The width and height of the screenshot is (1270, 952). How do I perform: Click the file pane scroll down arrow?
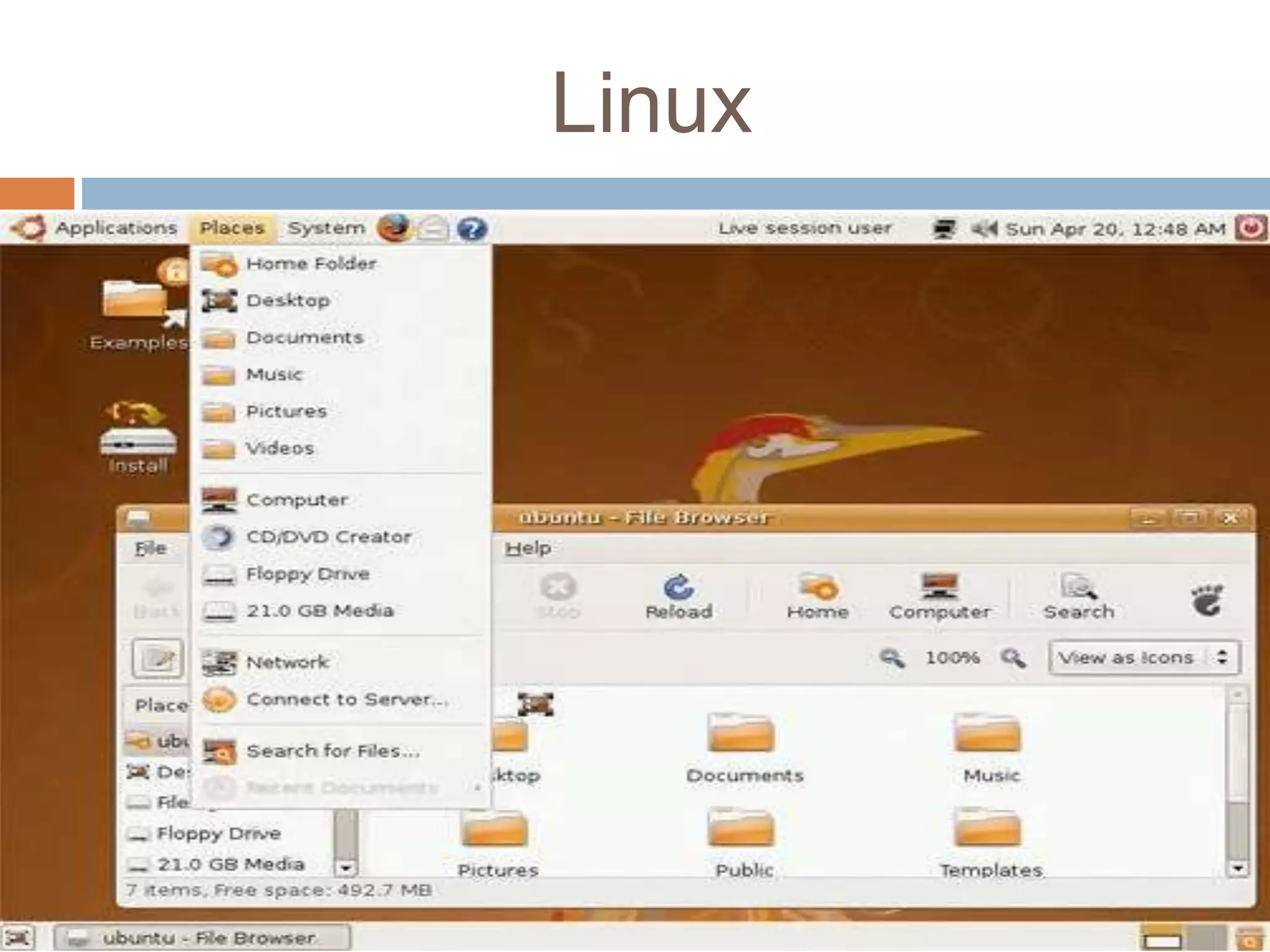point(1238,868)
